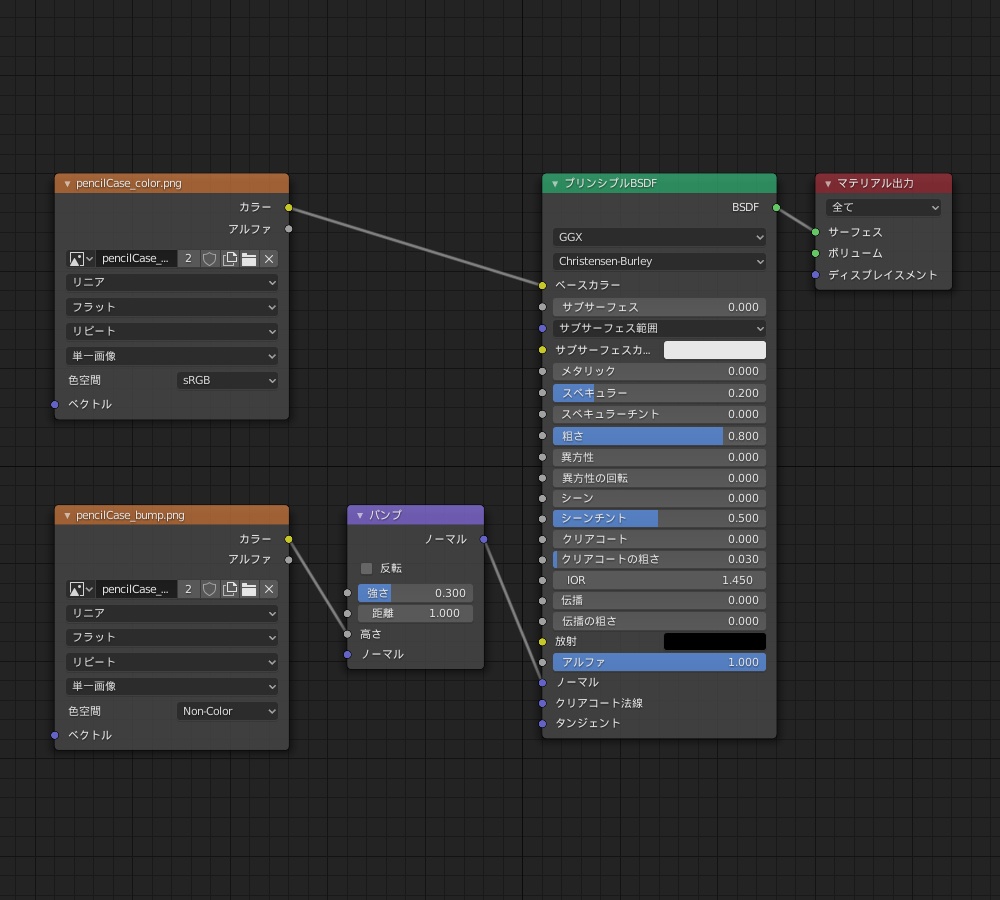Click カラー output socket of pencilCase_color.png
1000x900 pixels.
click(x=289, y=207)
